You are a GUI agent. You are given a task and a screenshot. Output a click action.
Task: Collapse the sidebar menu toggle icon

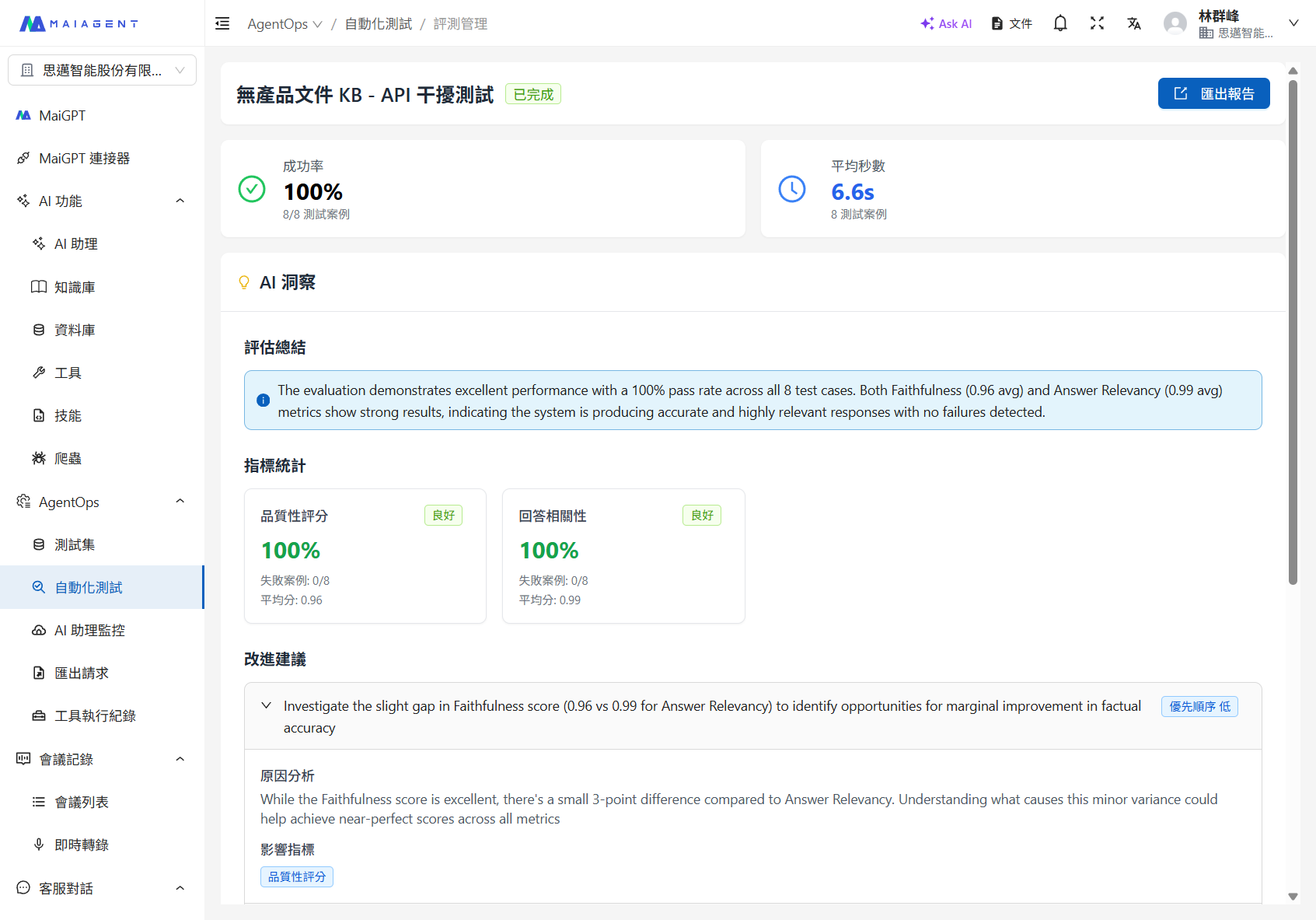(x=222, y=23)
